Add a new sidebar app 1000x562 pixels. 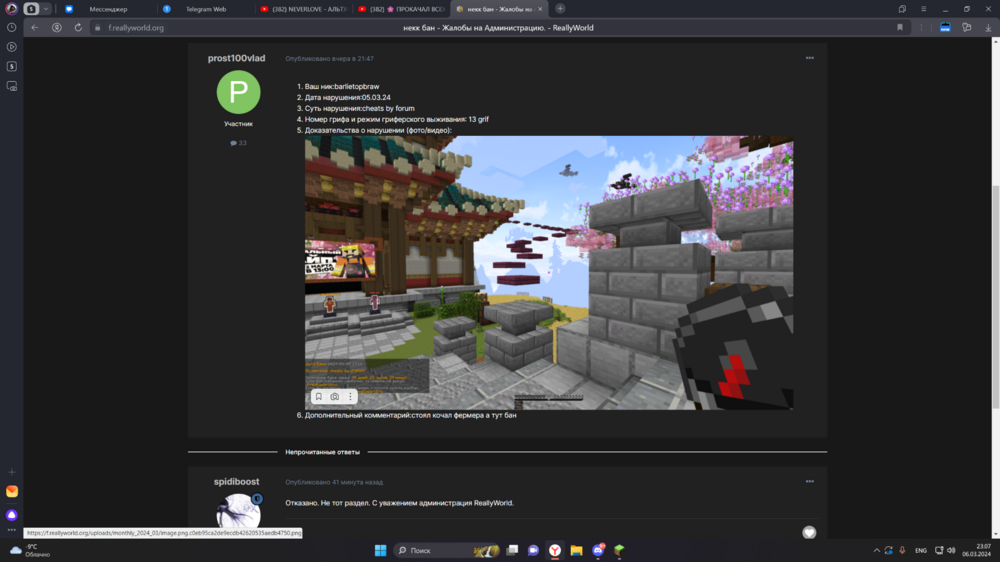(11, 472)
